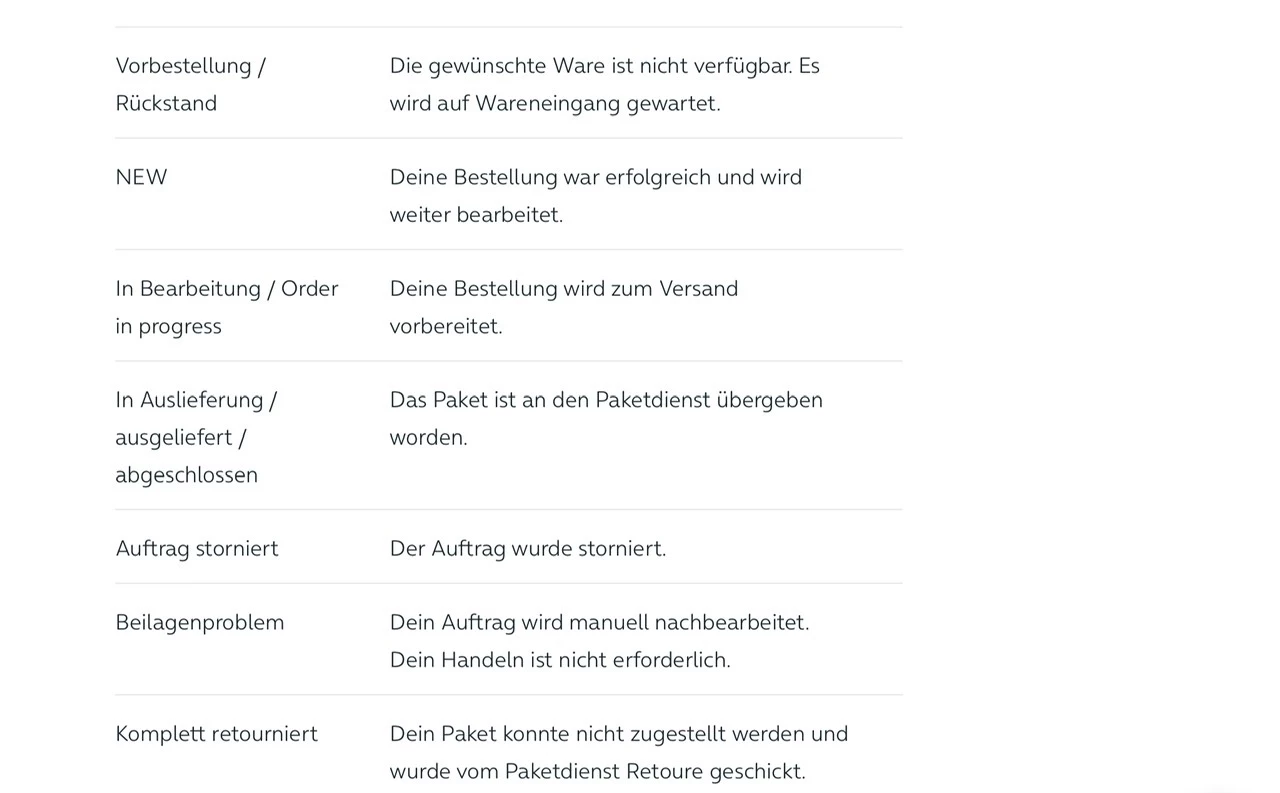
Task: Click the 'weiter bearbeitet.' text line
Action: pyautogui.click(x=476, y=215)
